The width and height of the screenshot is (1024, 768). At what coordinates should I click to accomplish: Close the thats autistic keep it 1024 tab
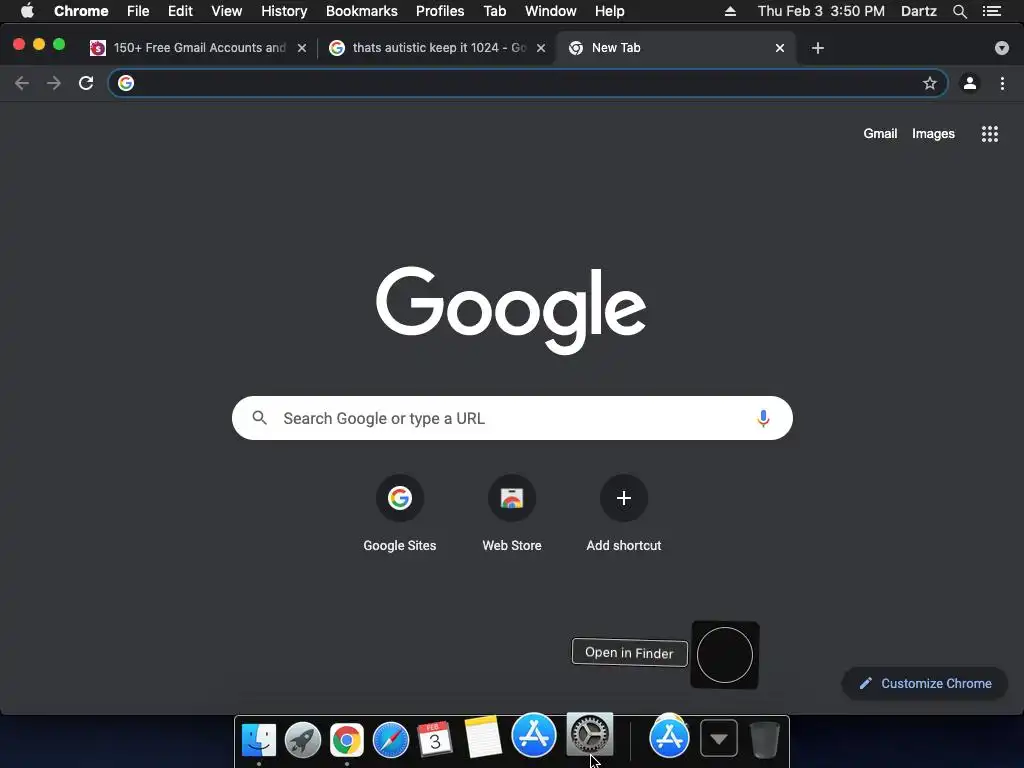[541, 48]
